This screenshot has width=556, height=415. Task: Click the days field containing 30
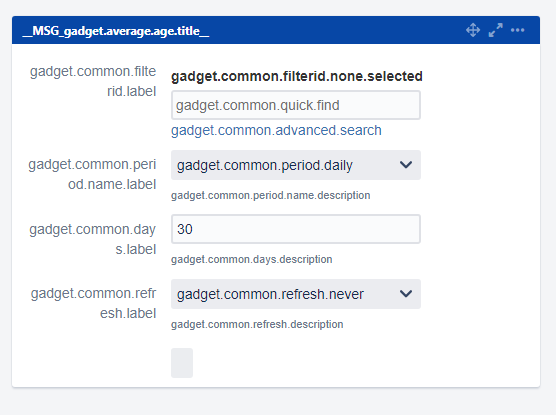(x=296, y=229)
